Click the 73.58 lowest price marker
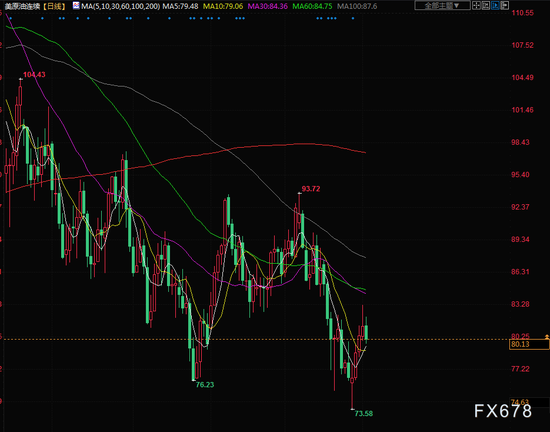 tap(364, 413)
